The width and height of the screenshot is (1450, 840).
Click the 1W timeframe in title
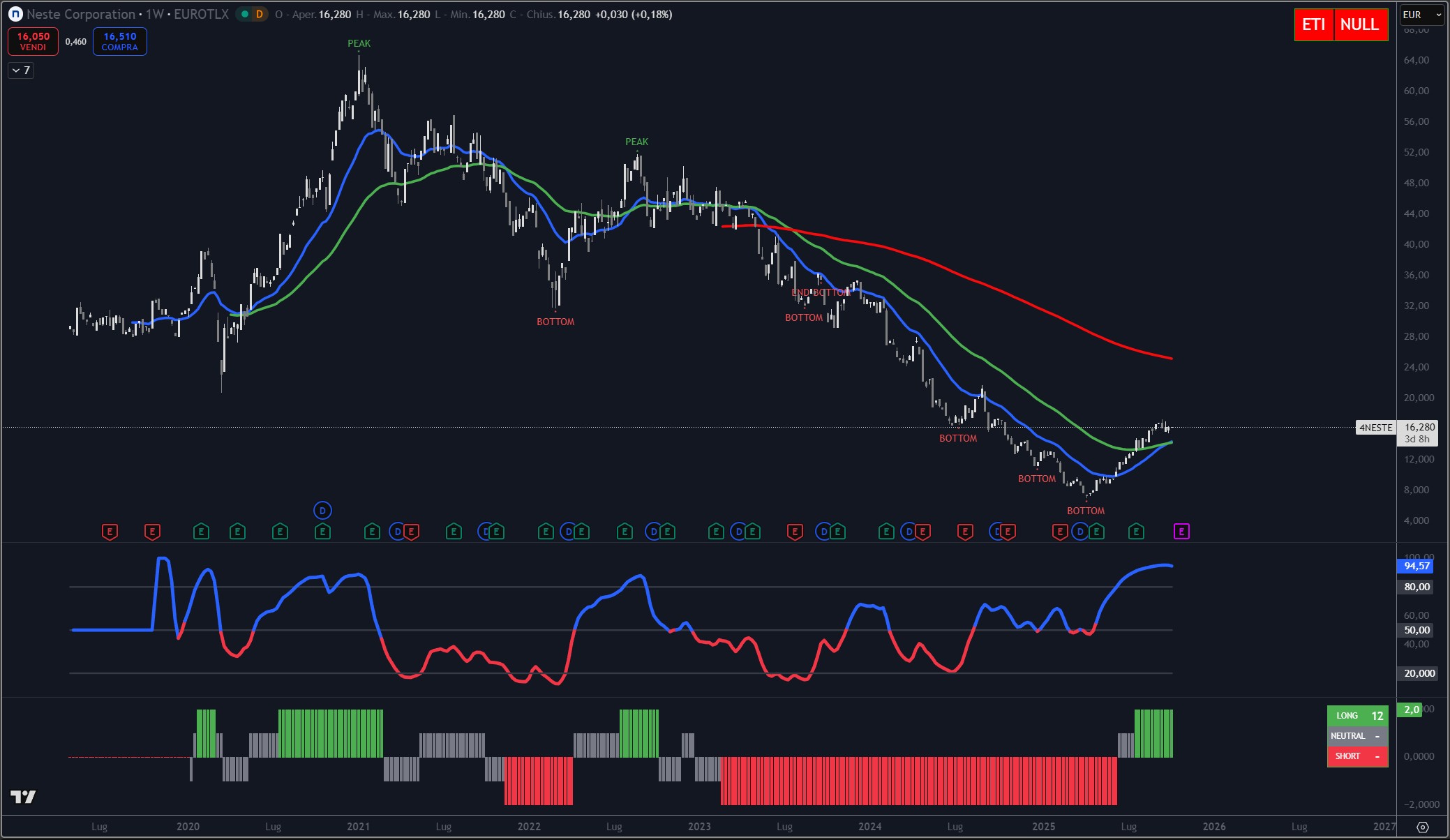click(x=154, y=14)
